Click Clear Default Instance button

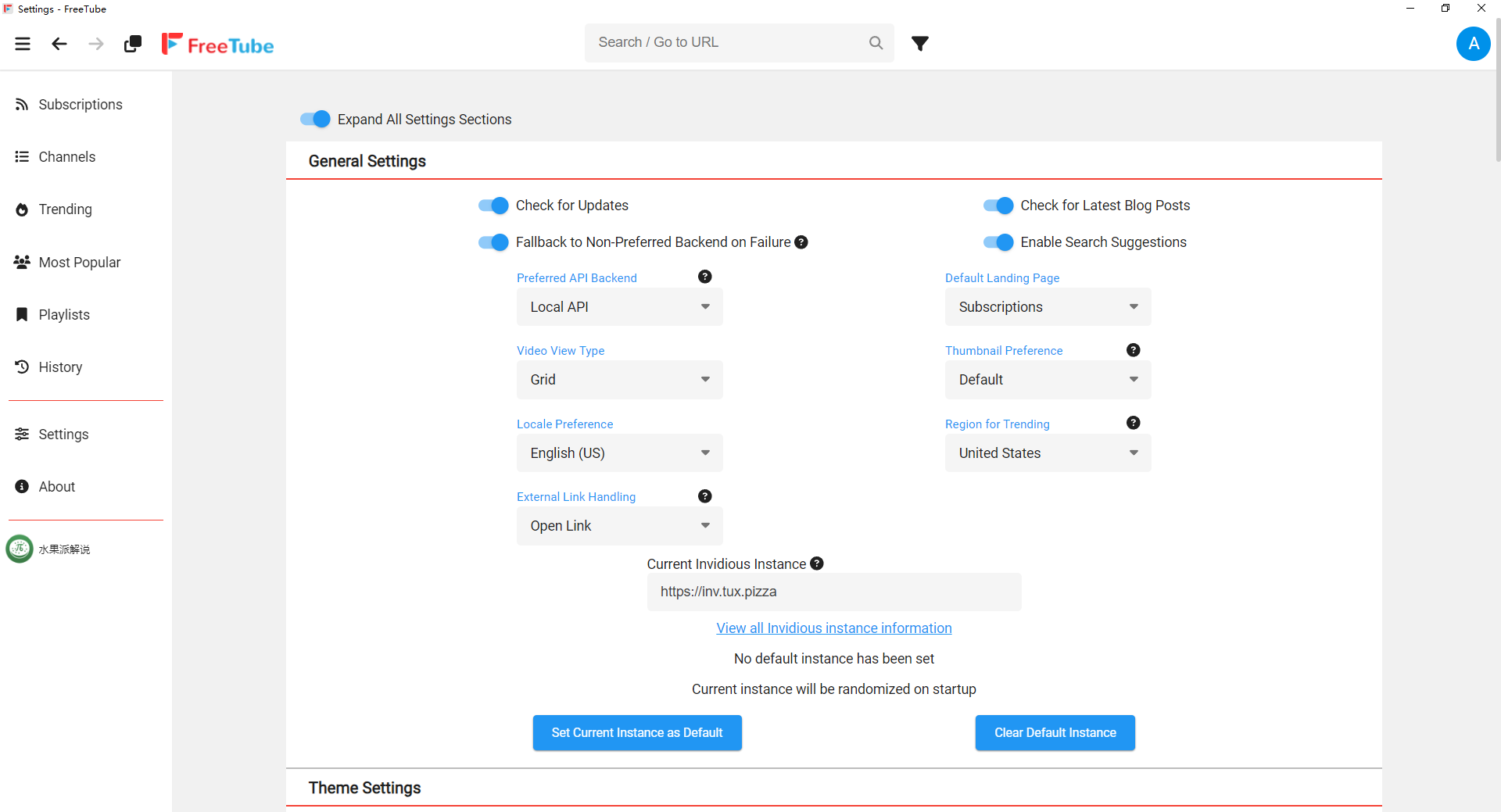(x=1055, y=733)
